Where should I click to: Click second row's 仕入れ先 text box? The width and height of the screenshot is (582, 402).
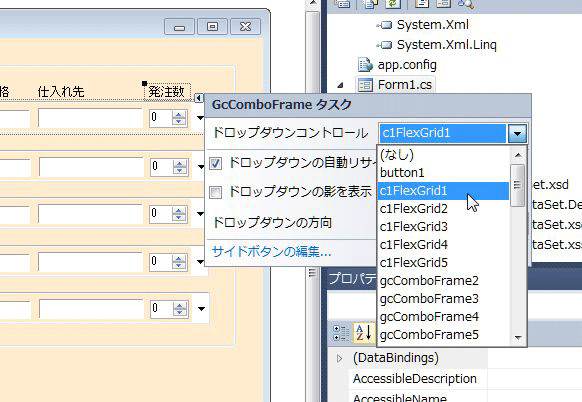point(91,167)
